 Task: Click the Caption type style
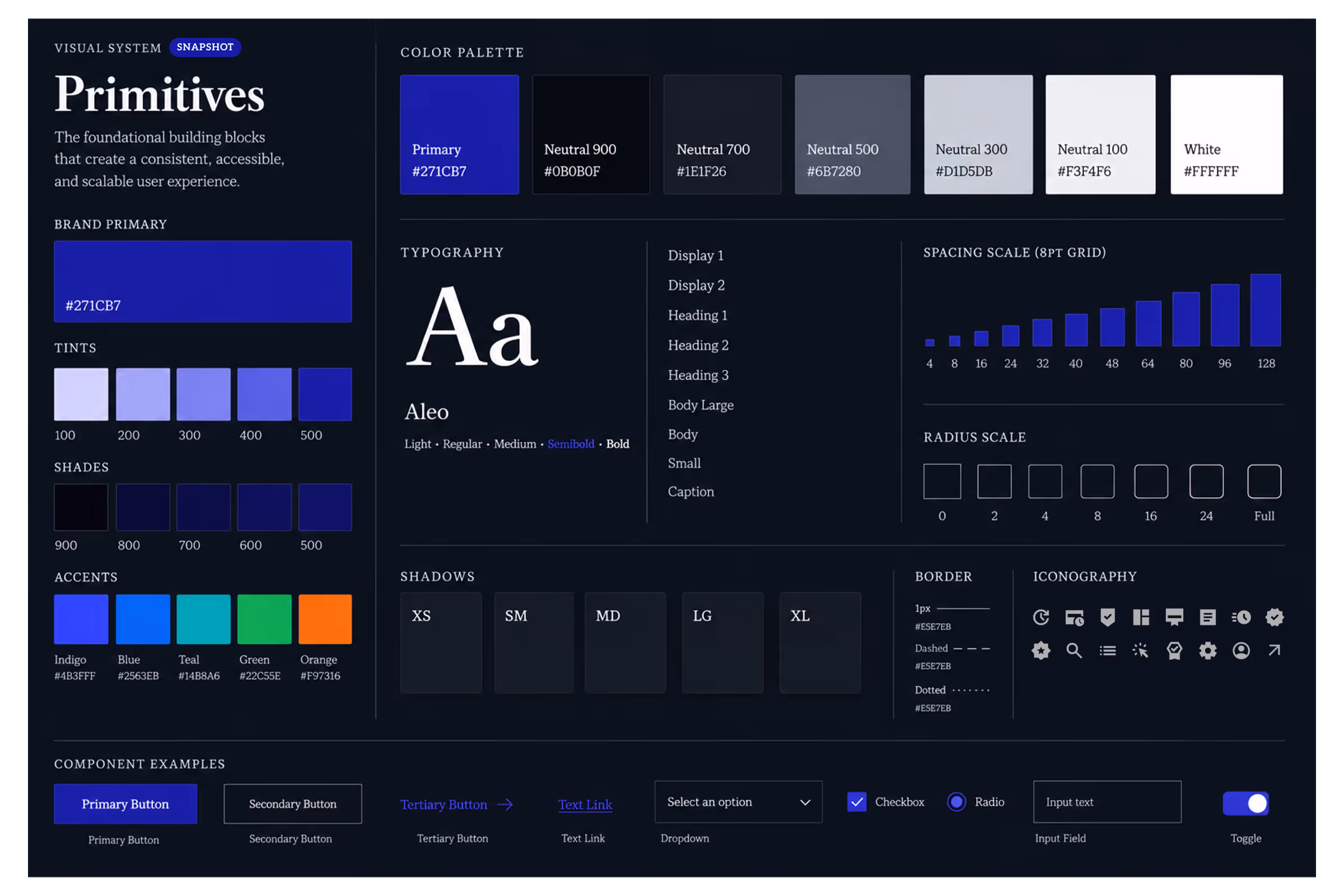click(x=692, y=492)
